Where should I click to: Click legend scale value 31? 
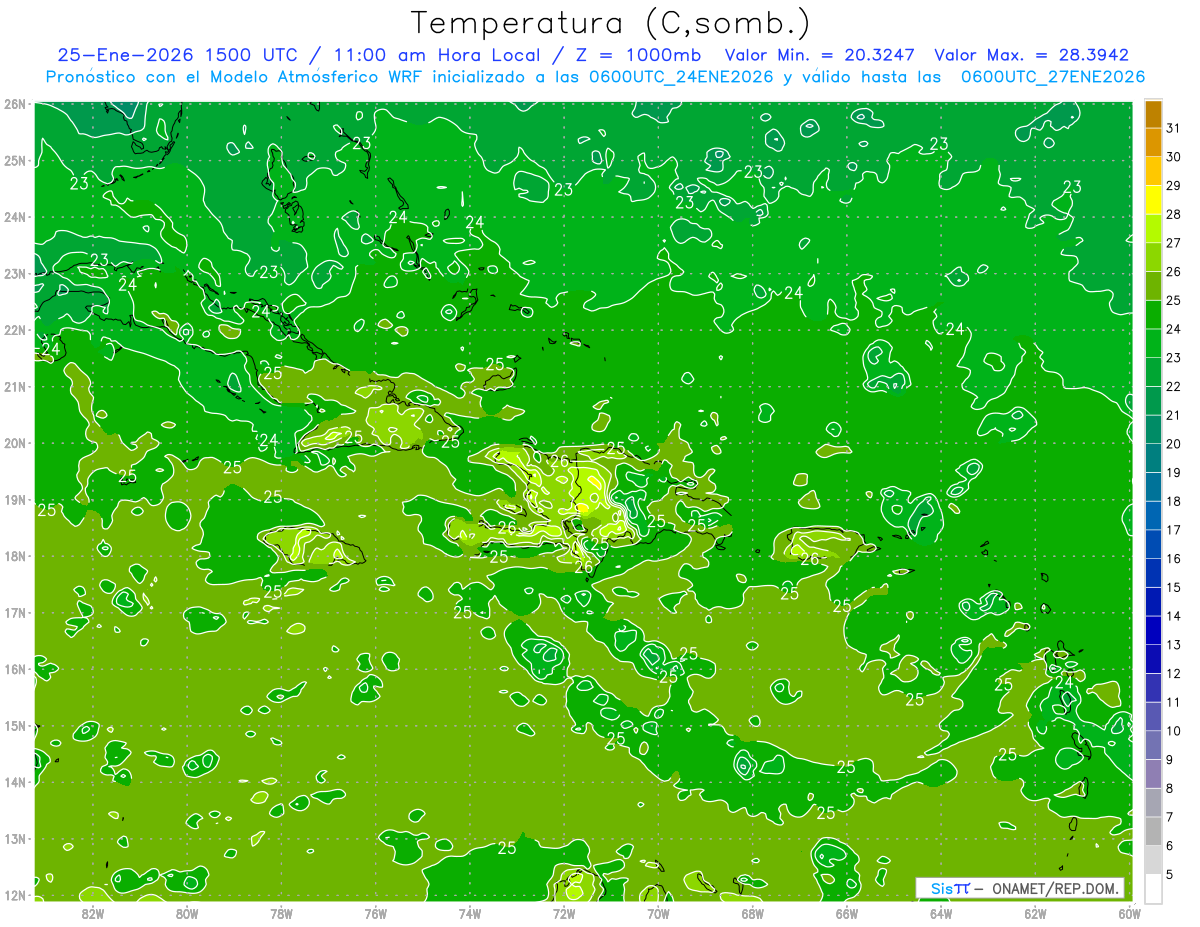click(x=1174, y=128)
